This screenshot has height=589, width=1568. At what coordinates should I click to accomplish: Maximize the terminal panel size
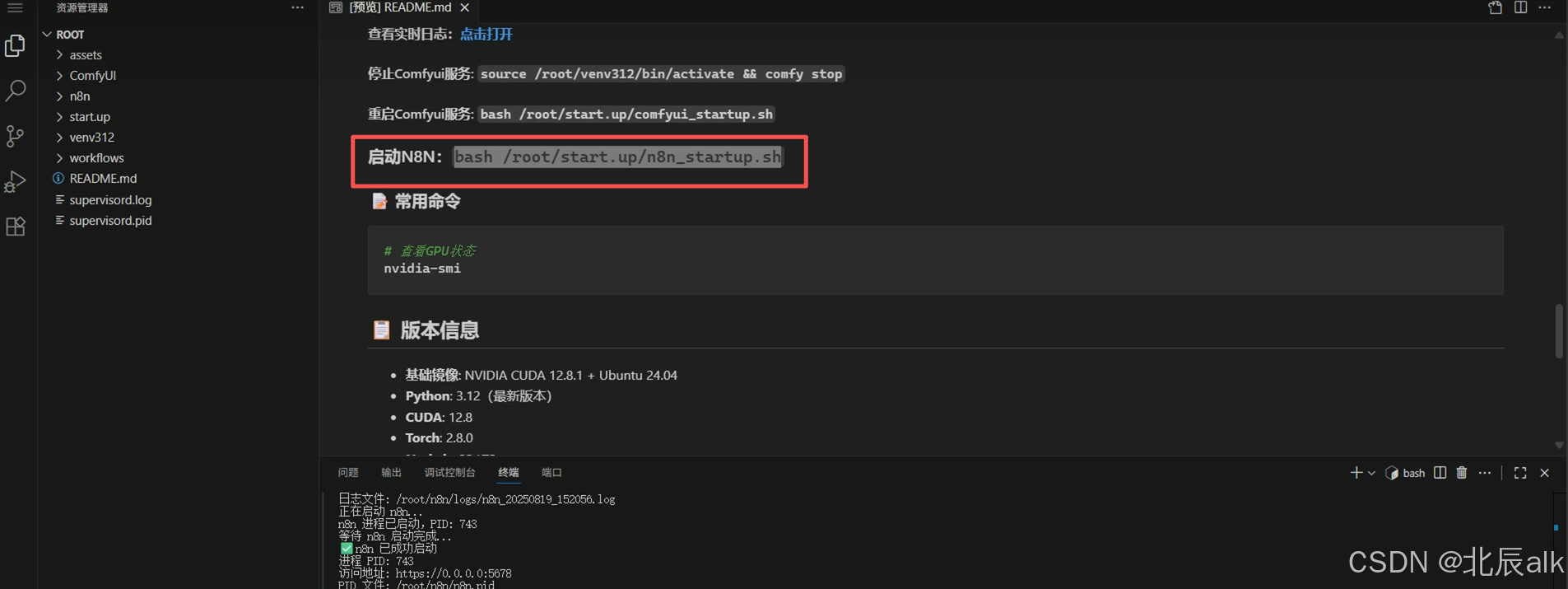point(1520,473)
